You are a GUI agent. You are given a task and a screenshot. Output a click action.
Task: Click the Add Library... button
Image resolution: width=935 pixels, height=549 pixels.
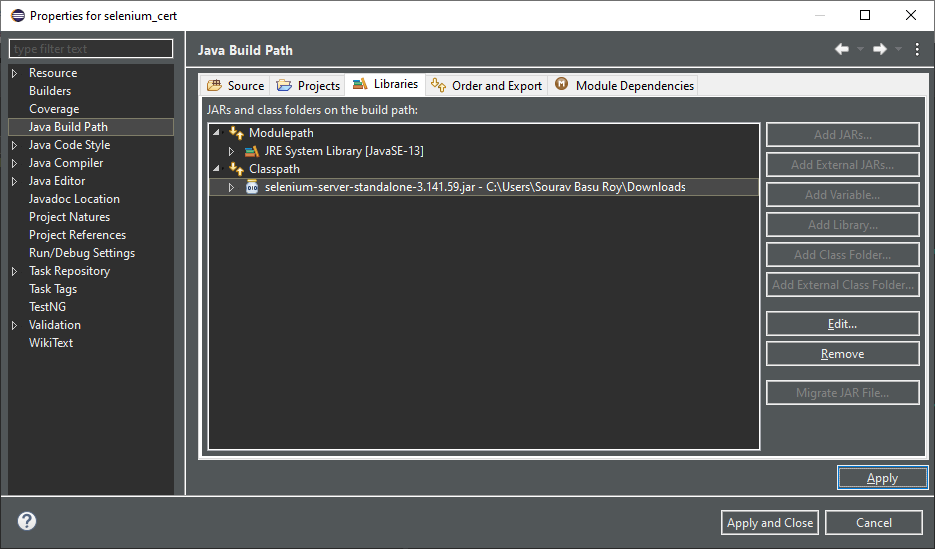[x=843, y=225]
